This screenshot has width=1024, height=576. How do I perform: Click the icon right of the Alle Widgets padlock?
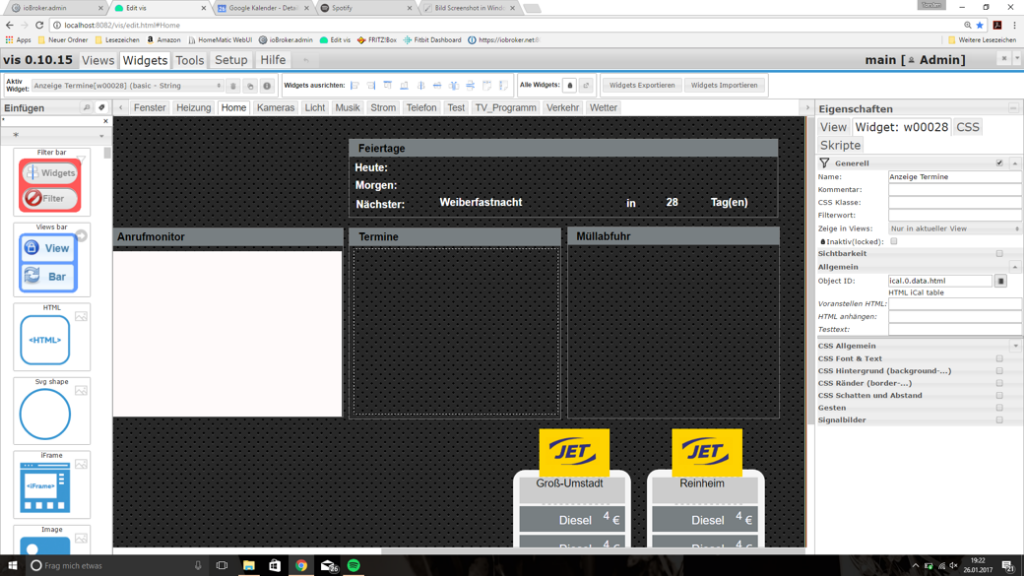pos(586,86)
